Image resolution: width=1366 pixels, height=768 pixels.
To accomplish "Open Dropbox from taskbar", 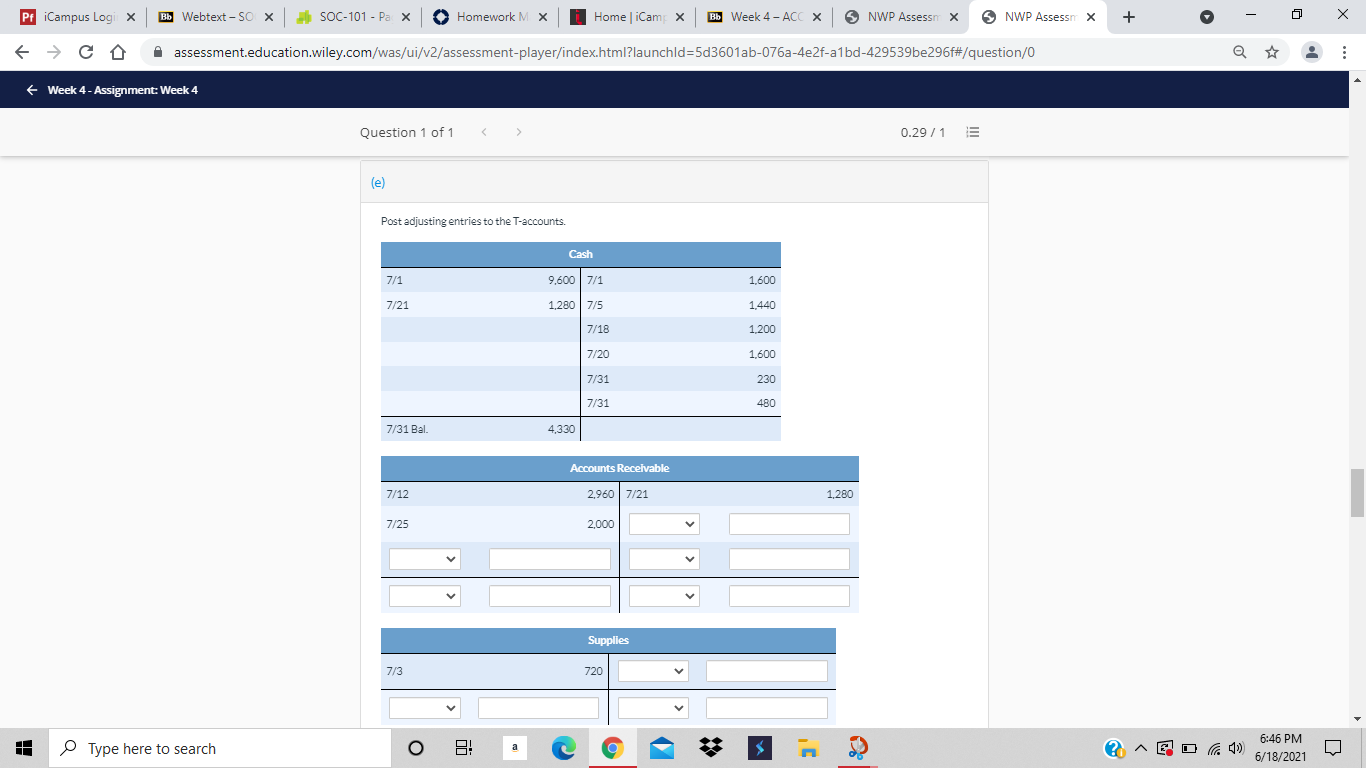I will click(x=710, y=749).
